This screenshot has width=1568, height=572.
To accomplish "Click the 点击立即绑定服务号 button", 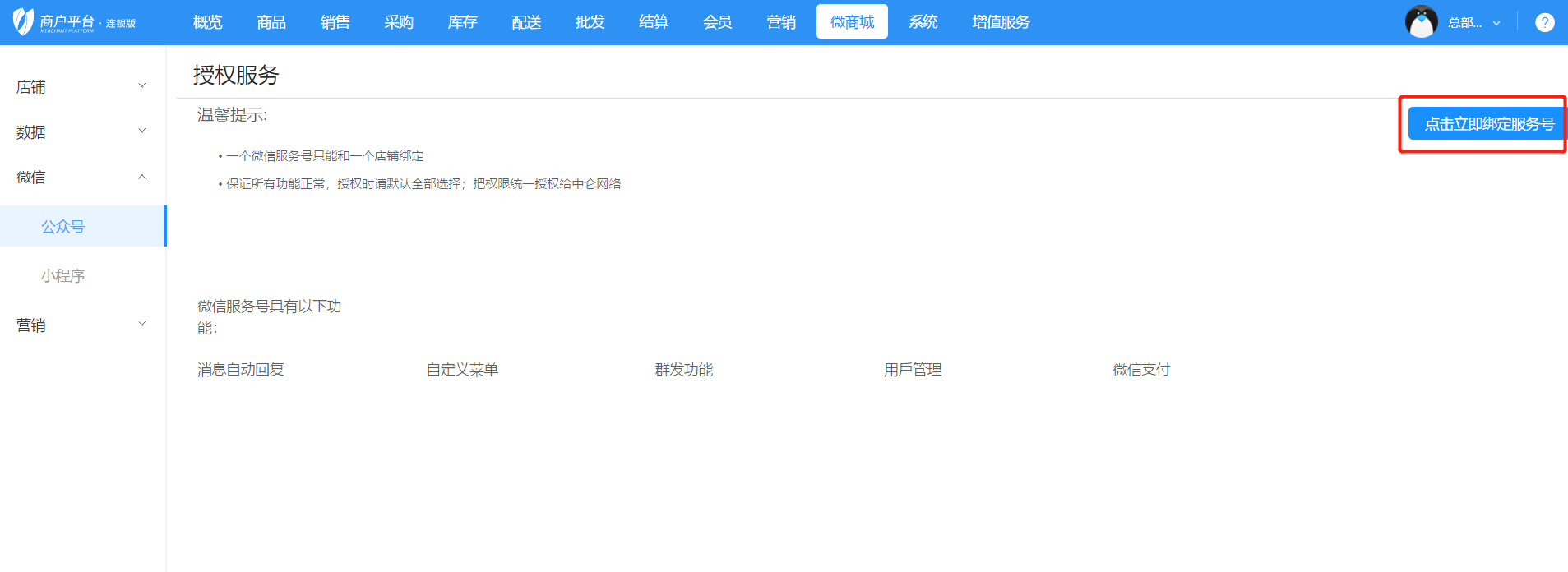I will pos(1487,124).
